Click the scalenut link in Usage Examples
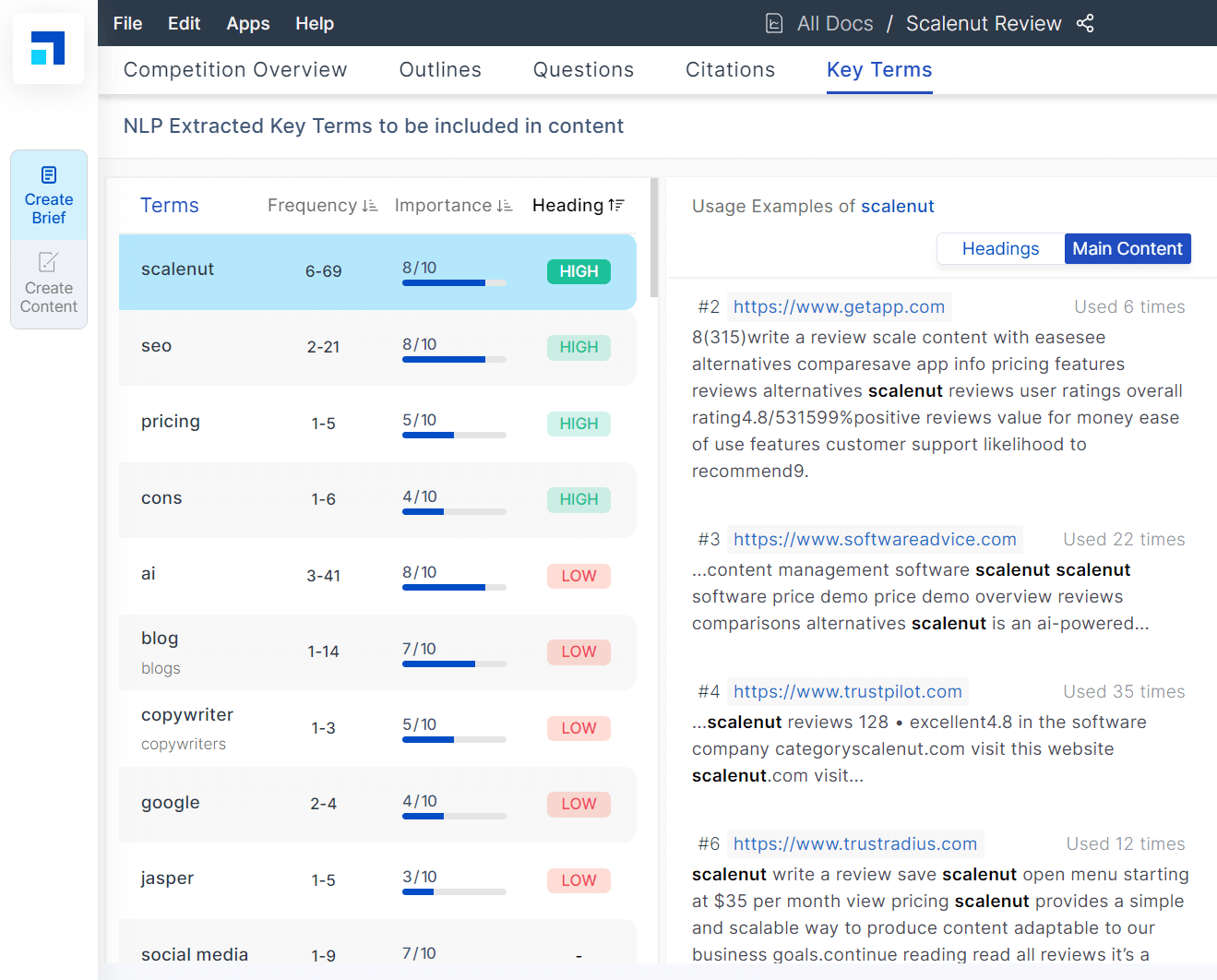 coord(897,206)
